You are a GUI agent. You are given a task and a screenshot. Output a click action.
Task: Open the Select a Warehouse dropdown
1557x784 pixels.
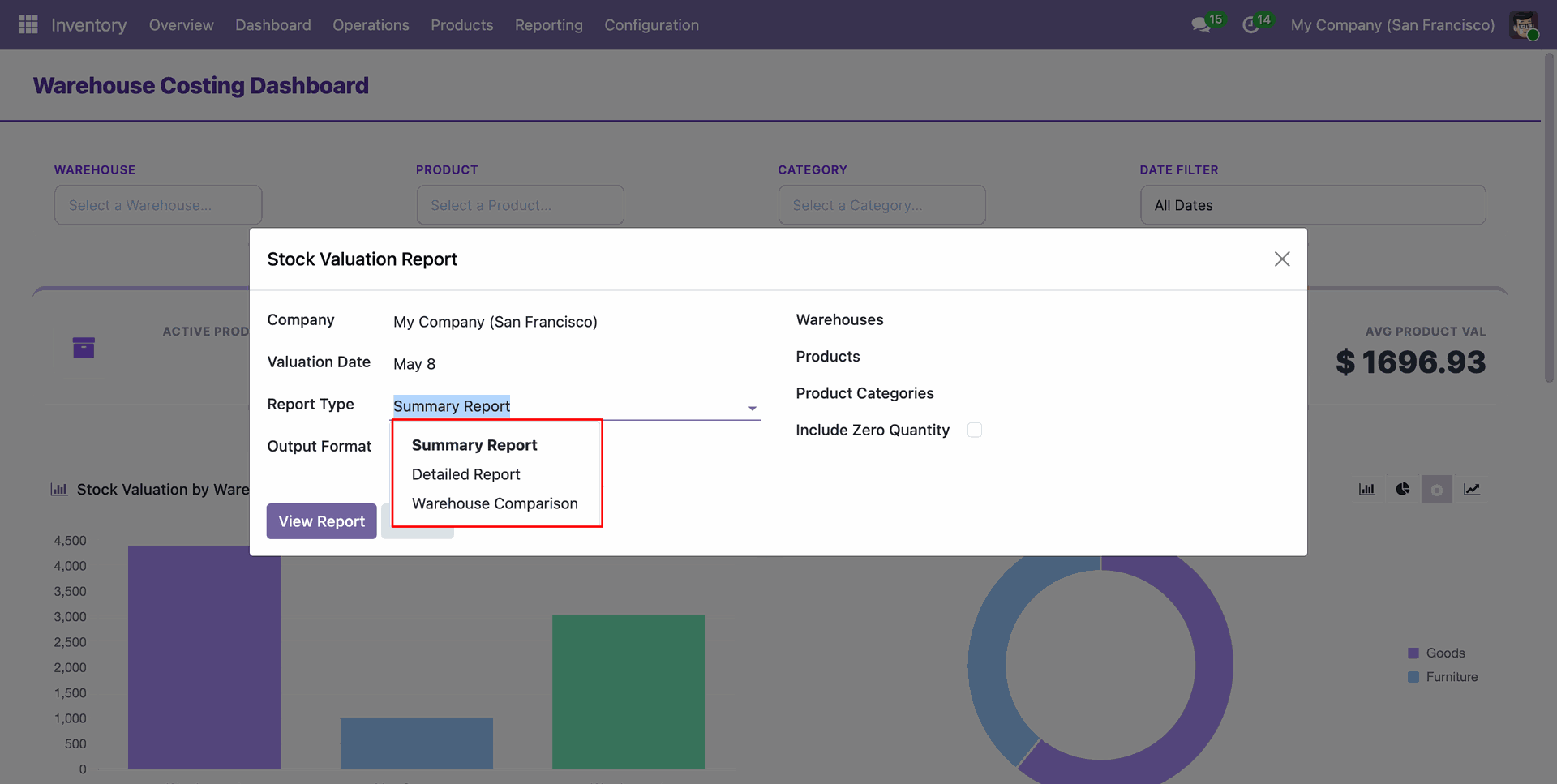158,205
